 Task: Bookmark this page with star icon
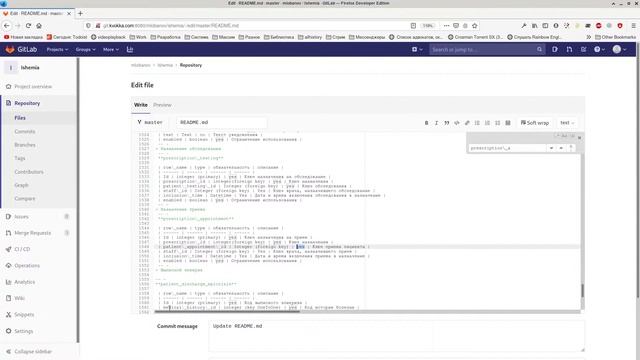coord(474,25)
